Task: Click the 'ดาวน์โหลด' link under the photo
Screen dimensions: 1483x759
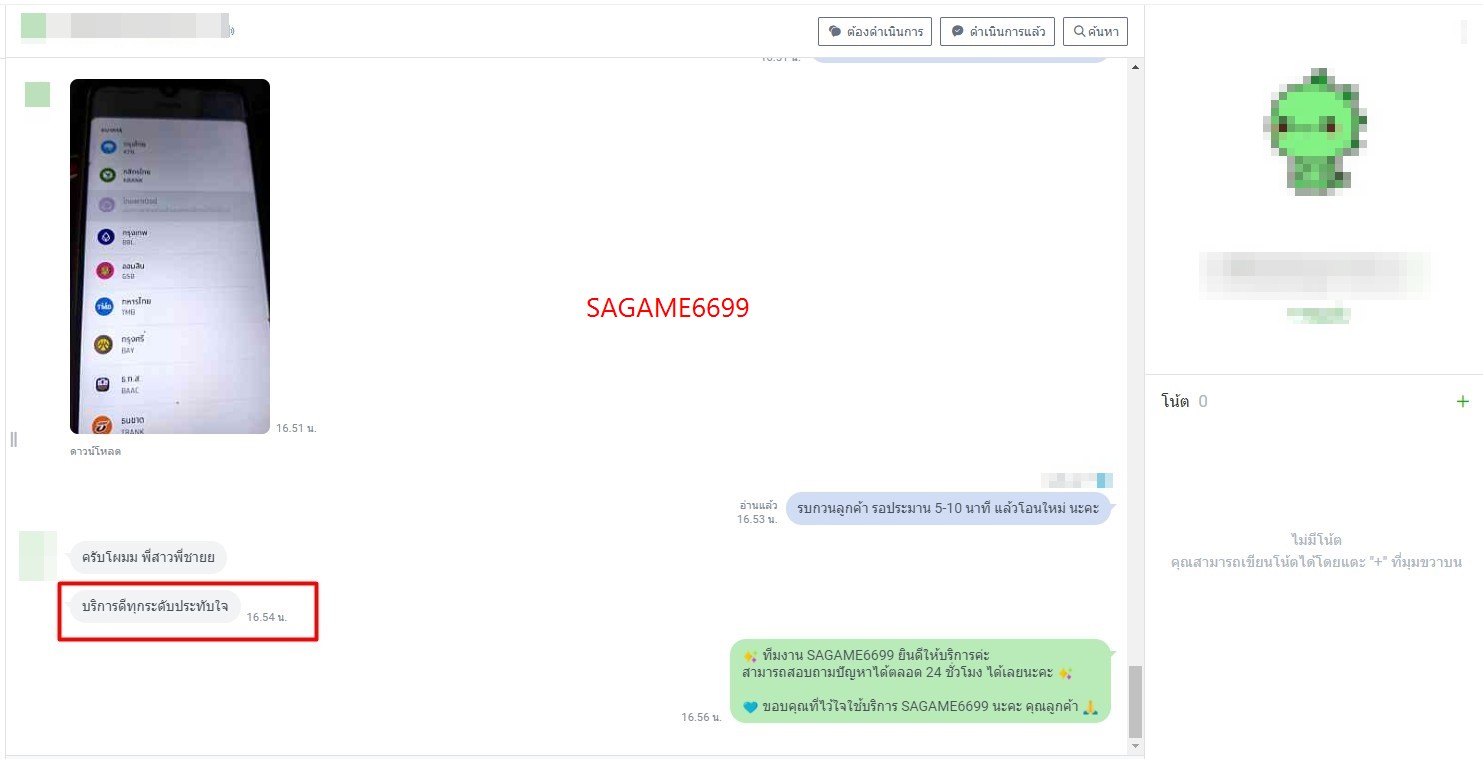Action: 95,451
